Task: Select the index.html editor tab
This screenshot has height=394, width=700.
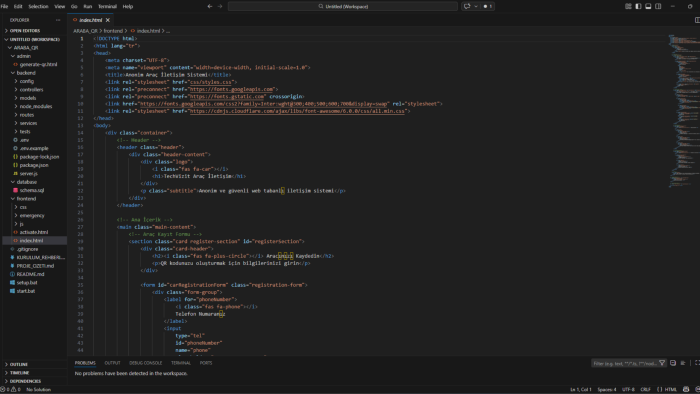Action: [90, 20]
